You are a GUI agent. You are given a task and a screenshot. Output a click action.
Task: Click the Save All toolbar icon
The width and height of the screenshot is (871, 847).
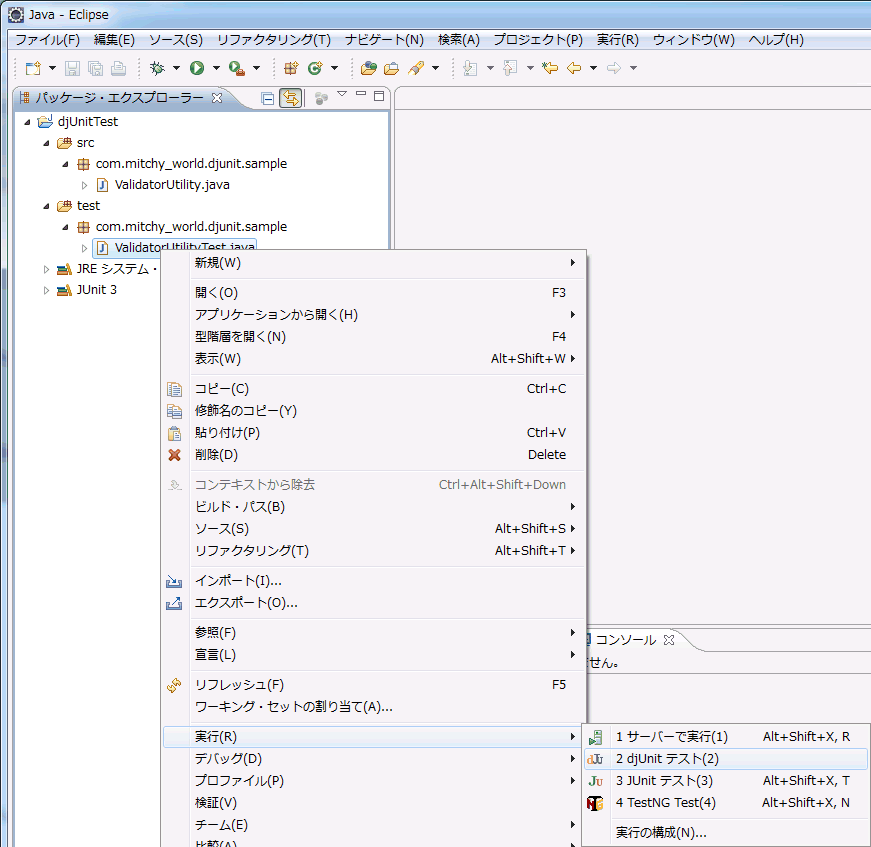(x=96, y=68)
